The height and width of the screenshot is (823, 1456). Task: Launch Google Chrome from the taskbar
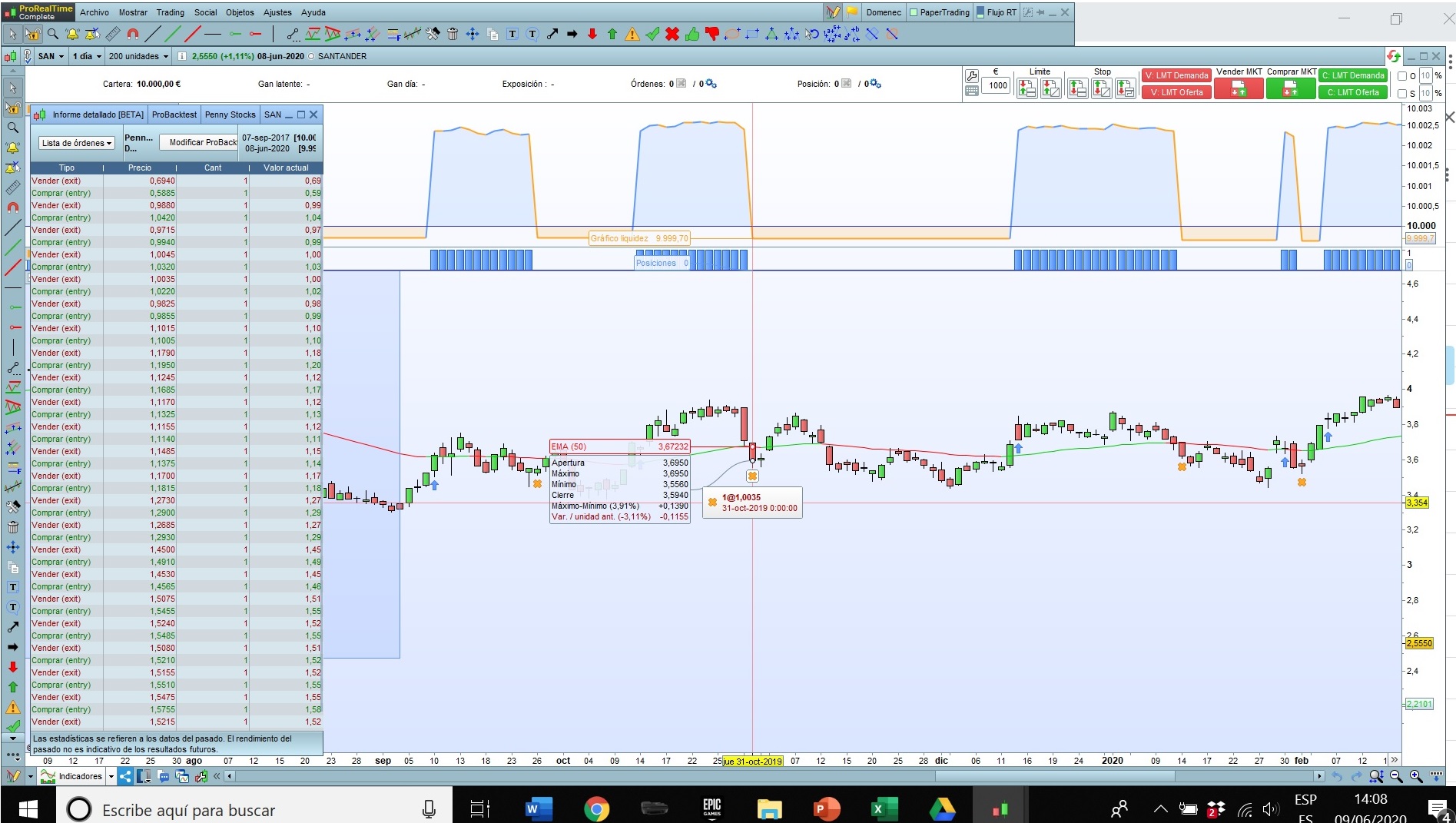(x=596, y=808)
